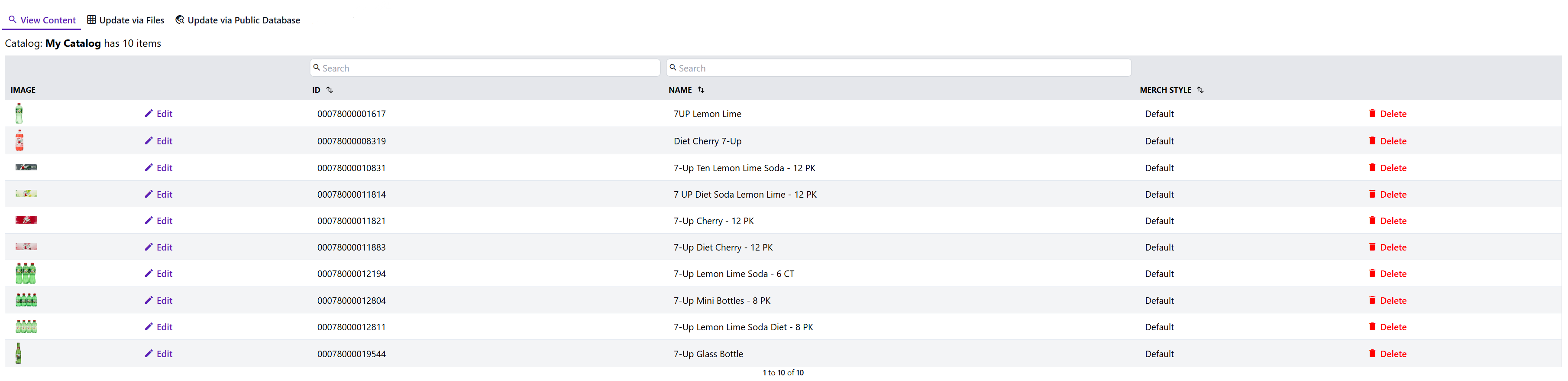Open Update via Public Database tab
The height and width of the screenshot is (381, 1568).
(238, 20)
